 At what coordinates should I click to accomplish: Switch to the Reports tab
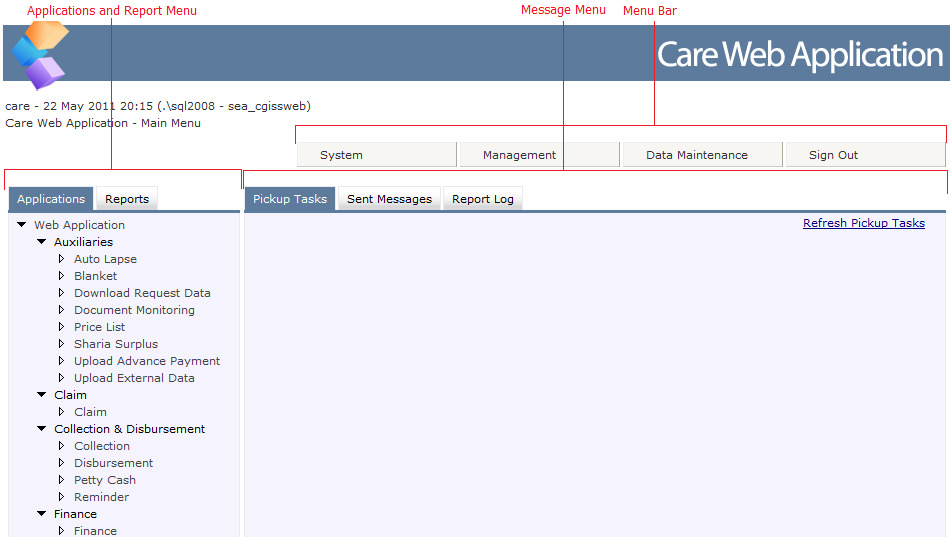[127, 199]
